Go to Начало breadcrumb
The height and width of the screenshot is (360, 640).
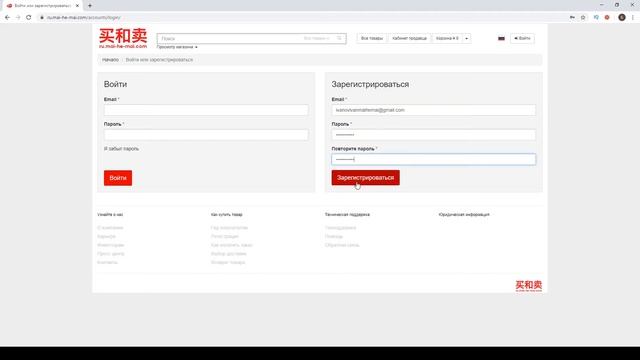click(x=110, y=60)
